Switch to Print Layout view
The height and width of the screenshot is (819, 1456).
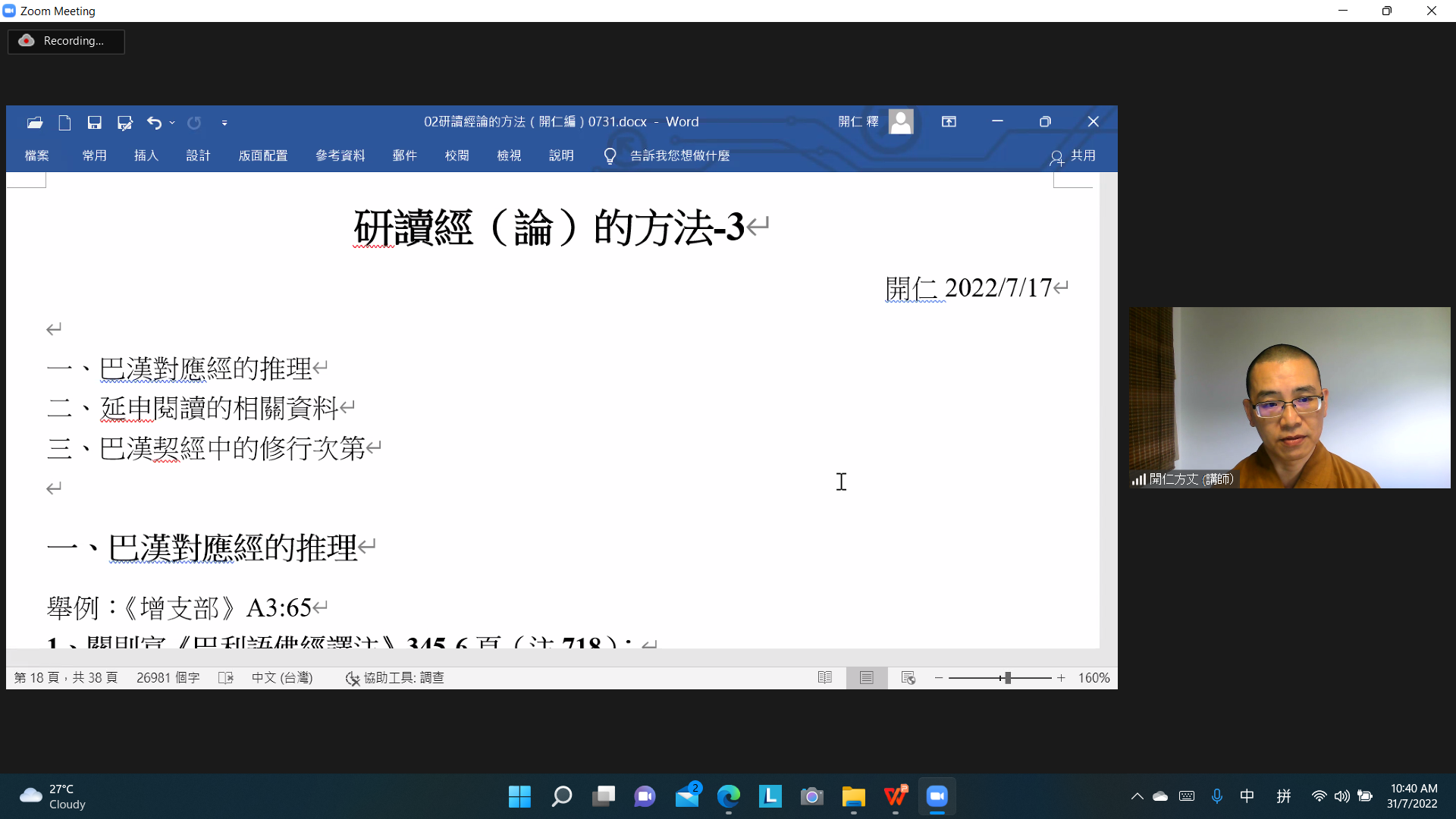tap(866, 678)
